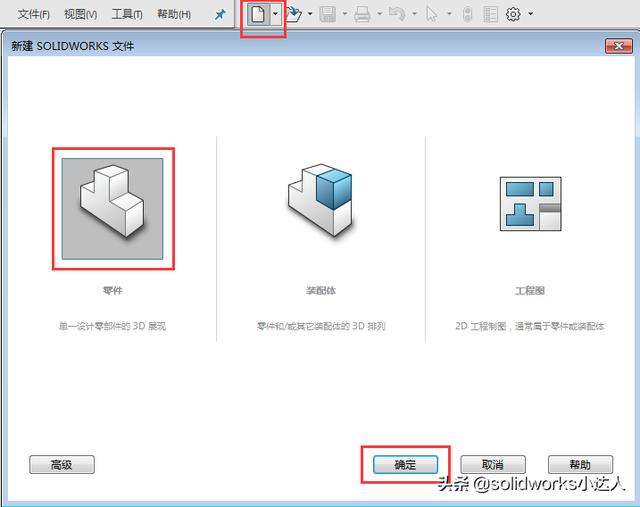Screen dimensions: 640x507
Task: Click the Save disk icon
Action: (x=327, y=14)
